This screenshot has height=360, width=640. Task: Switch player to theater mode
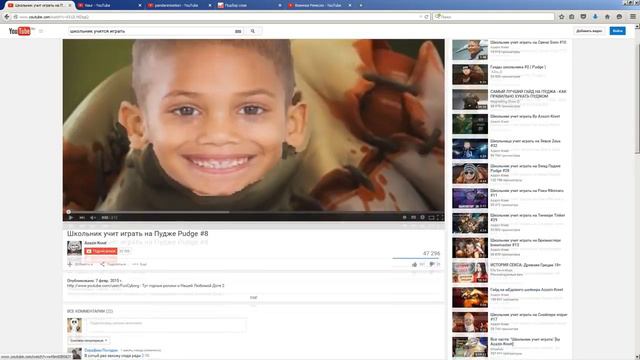coord(431,218)
